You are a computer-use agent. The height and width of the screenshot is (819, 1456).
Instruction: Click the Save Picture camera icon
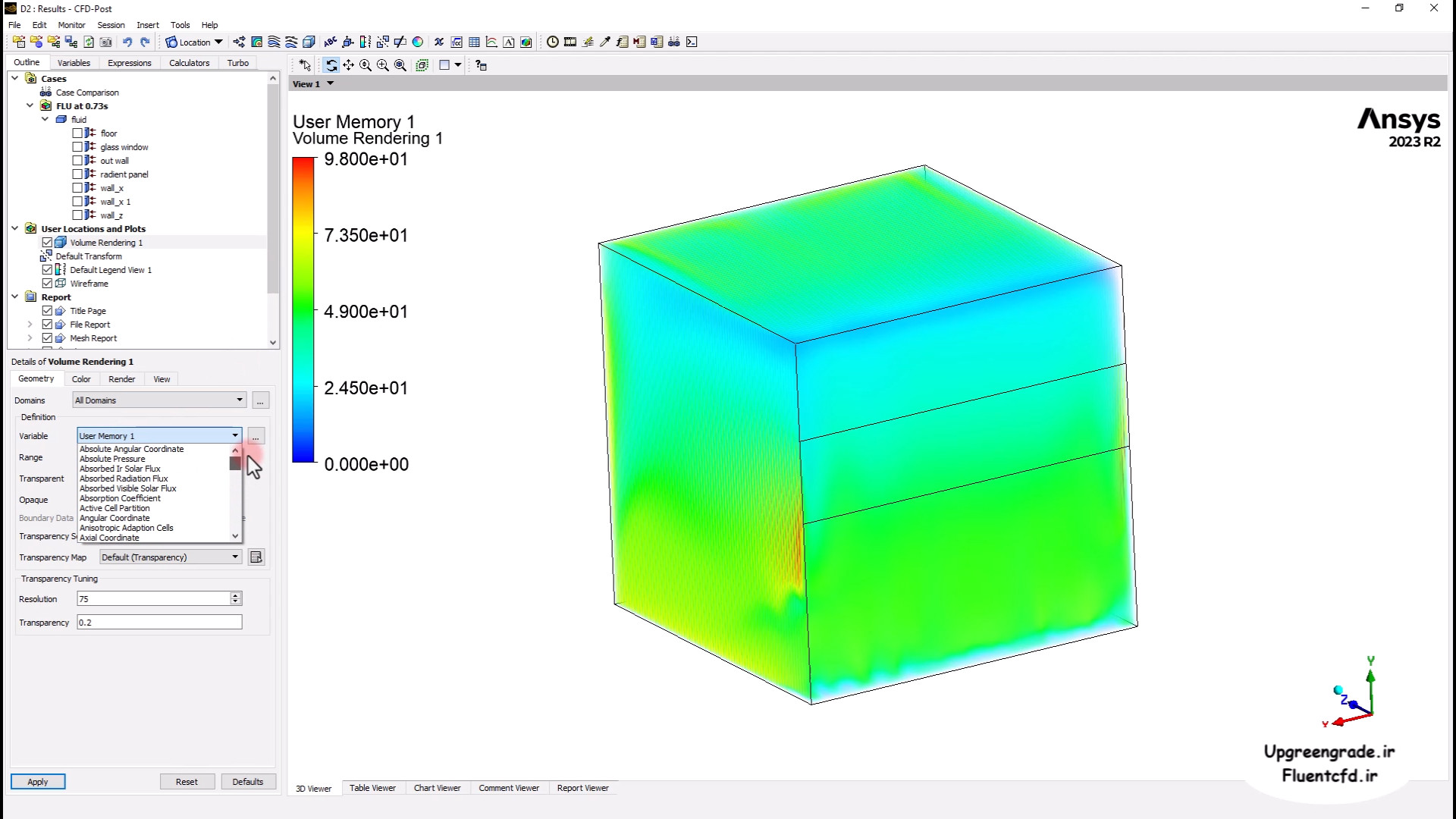106,42
